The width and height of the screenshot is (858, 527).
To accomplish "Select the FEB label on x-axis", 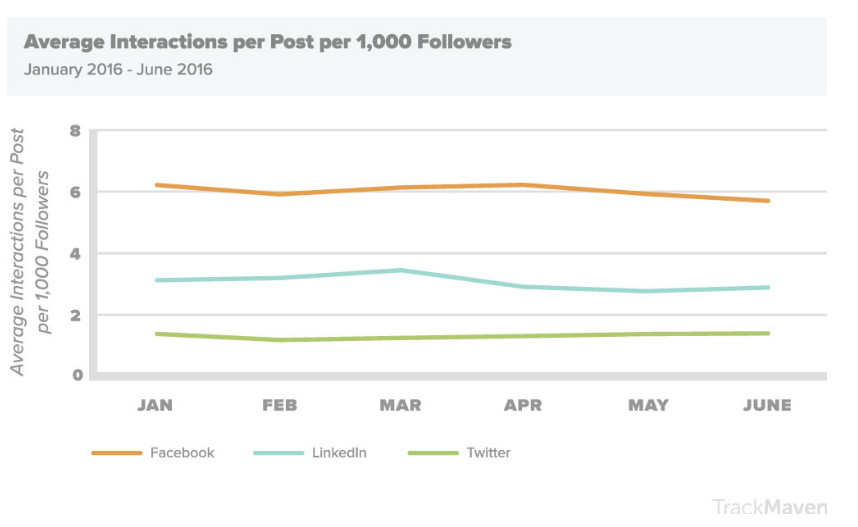I will click(278, 405).
